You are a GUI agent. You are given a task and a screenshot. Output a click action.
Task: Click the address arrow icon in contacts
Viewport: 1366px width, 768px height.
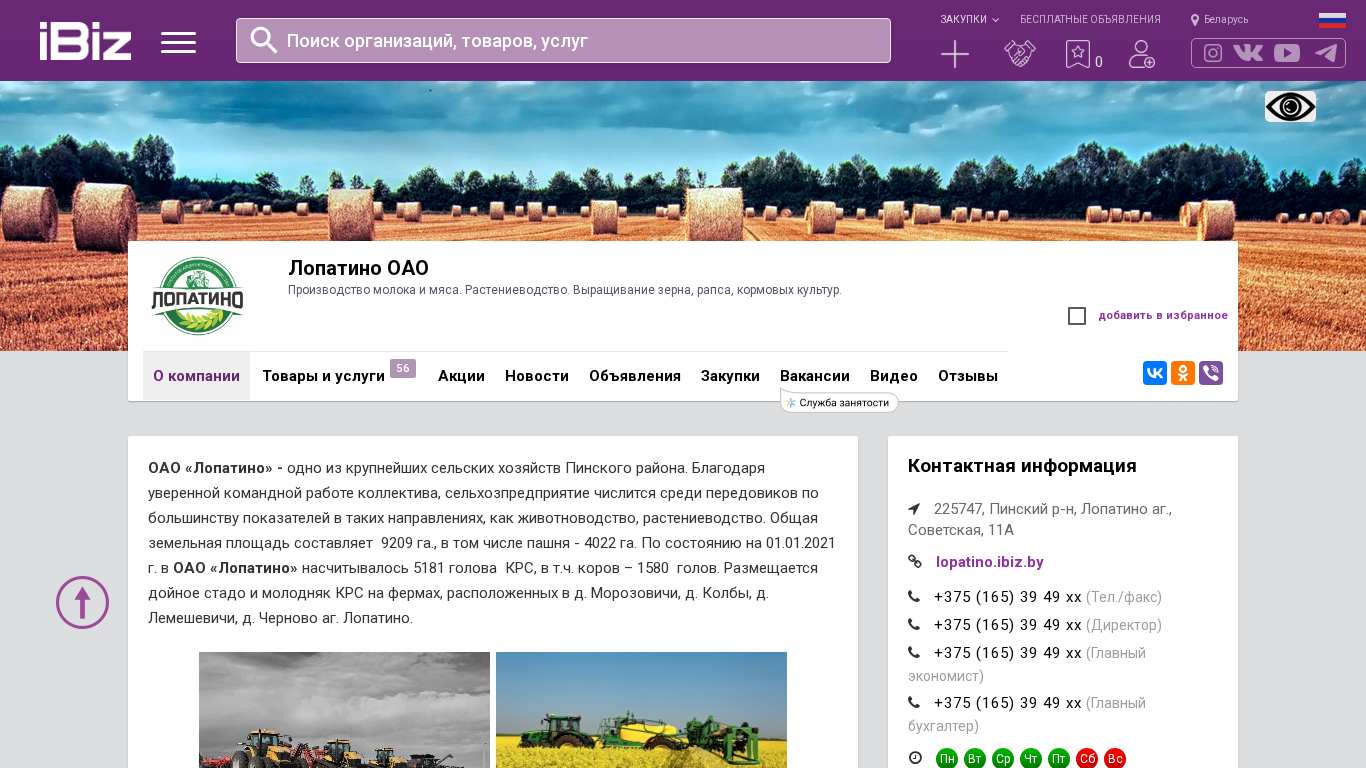(x=914, y=508)
